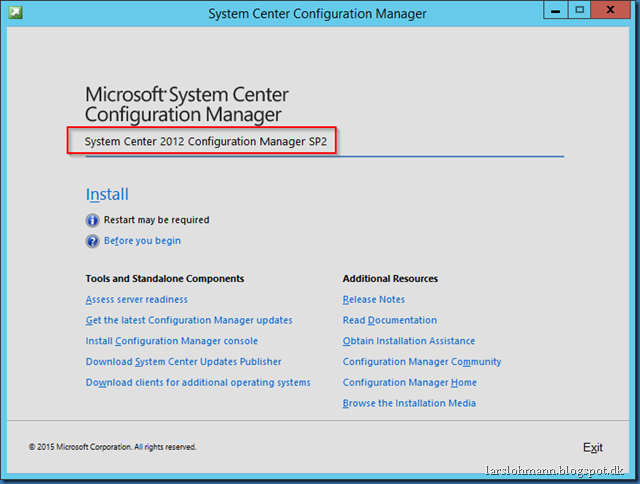640x484 pixels.
Task: Click the blue info icon beside Restart may be required
Action: pyautogui.click(x=92, y=220)
